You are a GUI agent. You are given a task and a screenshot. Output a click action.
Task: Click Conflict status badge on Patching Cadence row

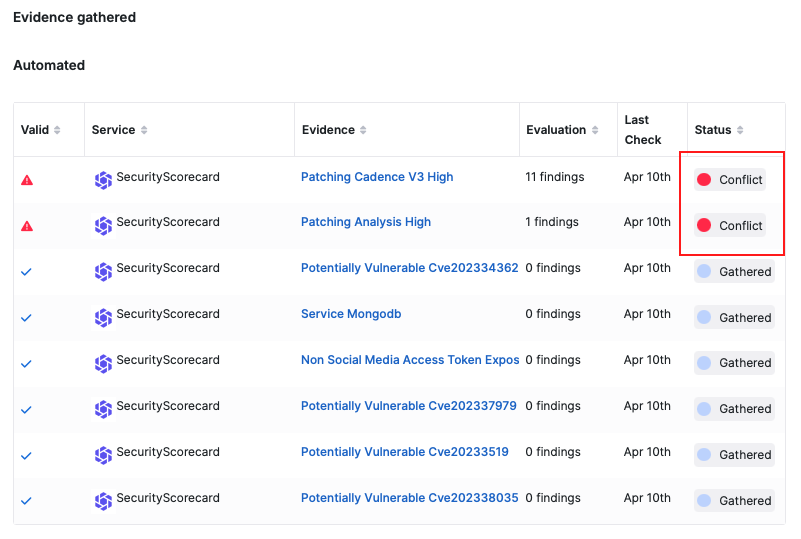(729, 180)
